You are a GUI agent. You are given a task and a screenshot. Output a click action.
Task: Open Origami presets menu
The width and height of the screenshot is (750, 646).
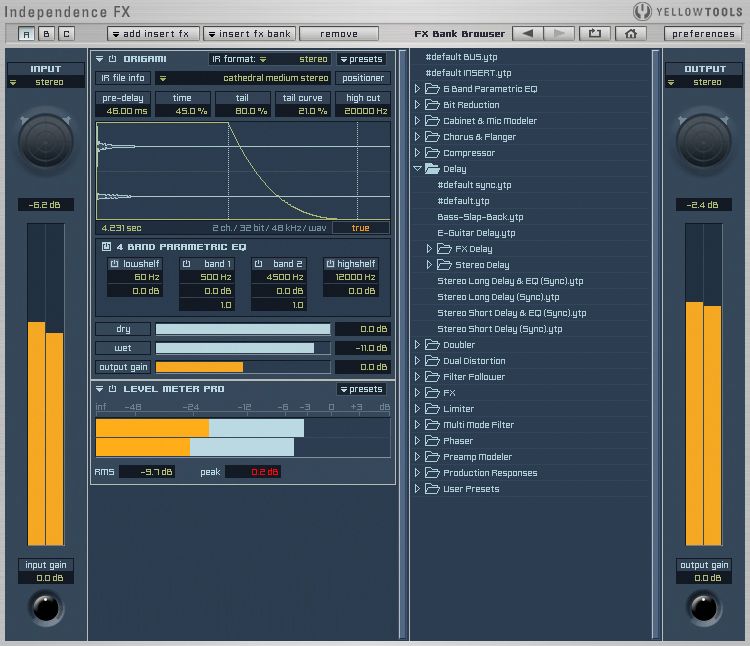(362, 59)
